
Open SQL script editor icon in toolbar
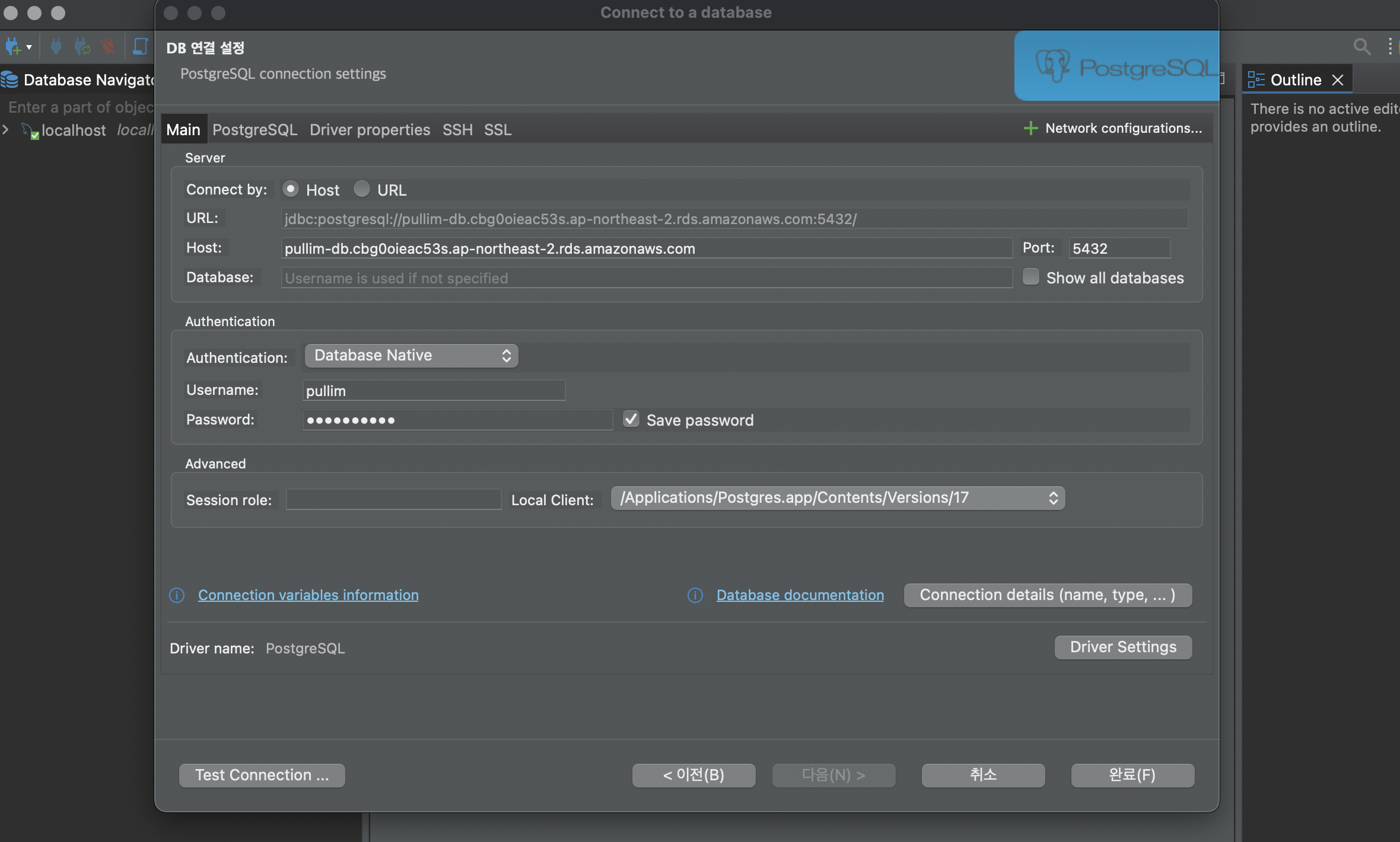(140, 46)
